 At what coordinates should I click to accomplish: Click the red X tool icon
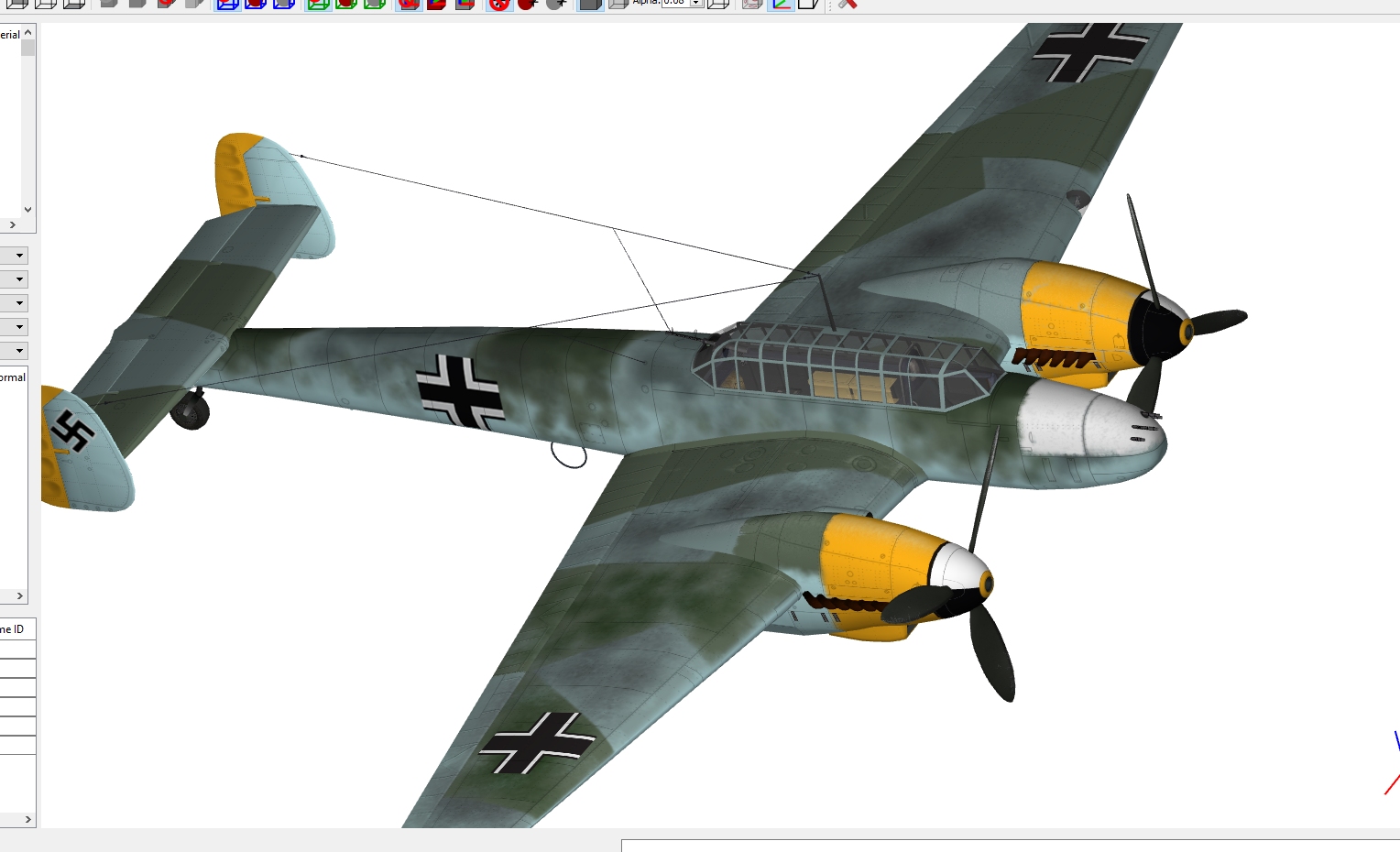pos(848,4)
